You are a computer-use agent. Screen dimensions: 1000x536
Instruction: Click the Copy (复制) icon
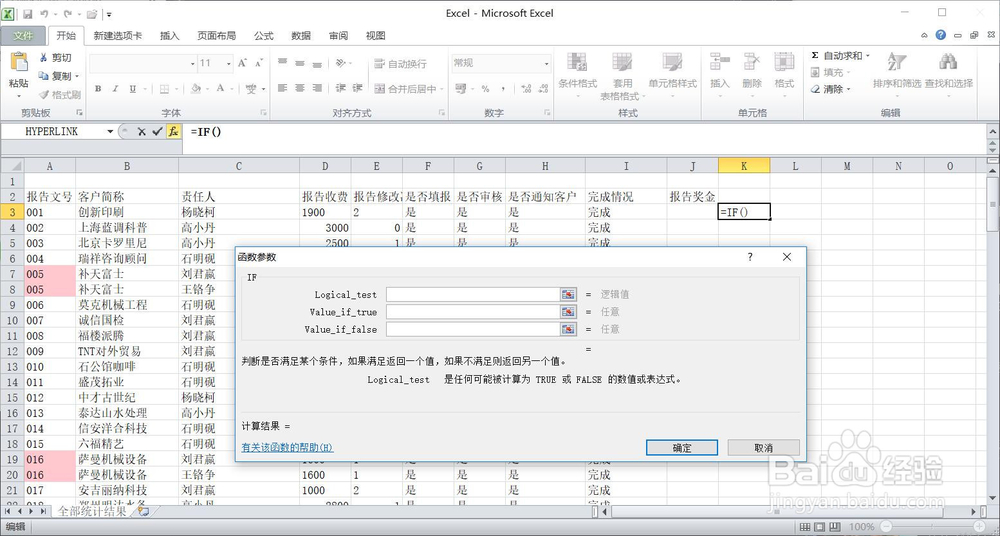[43, 76]
